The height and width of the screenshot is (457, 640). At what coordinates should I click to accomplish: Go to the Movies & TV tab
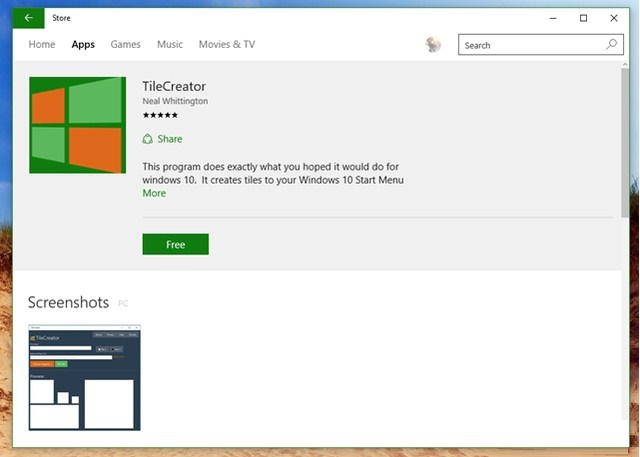coord(227,44)
